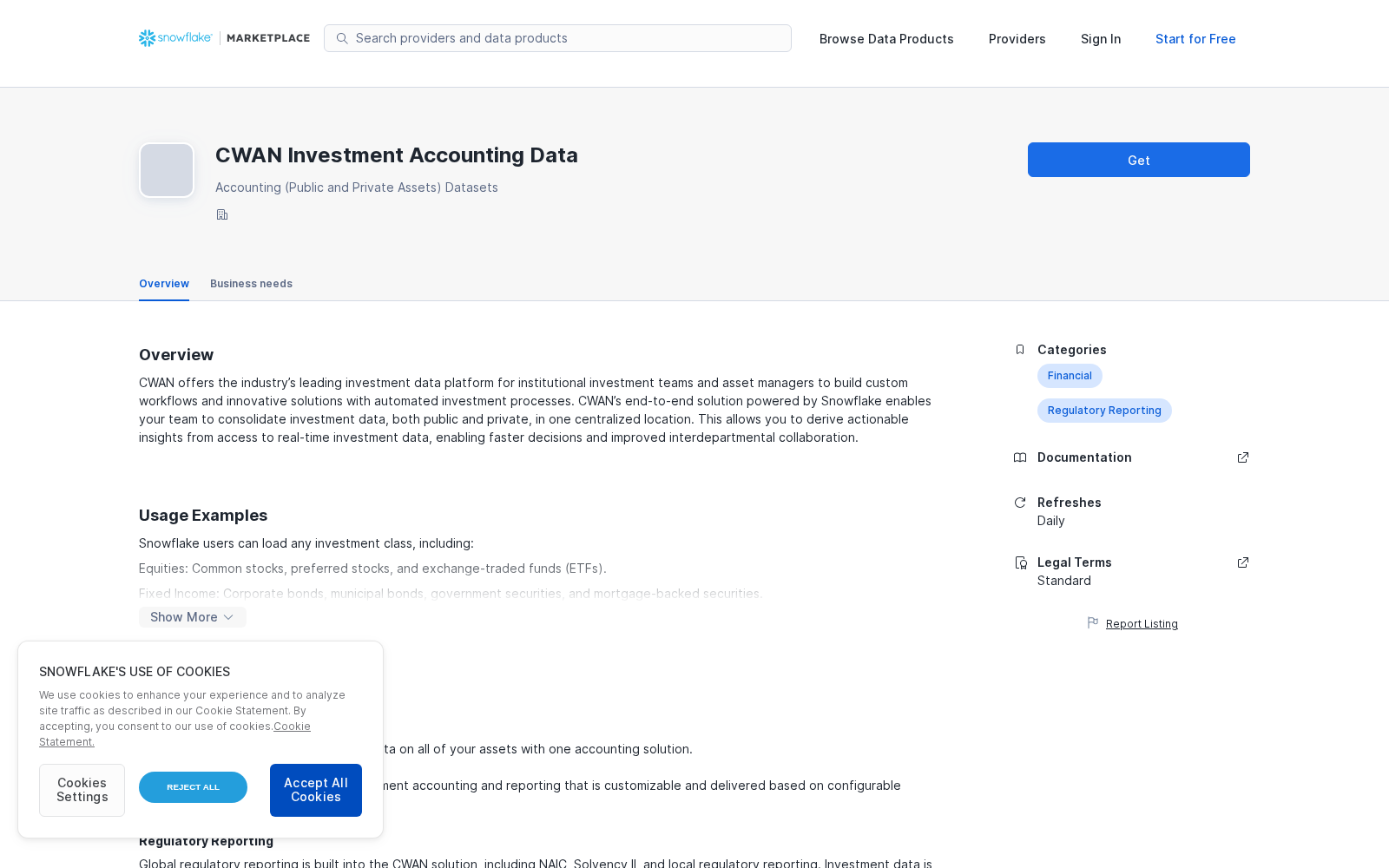Open Documentation via external link icon
Screen dimensions: 1389x868
pos(1243,457)
